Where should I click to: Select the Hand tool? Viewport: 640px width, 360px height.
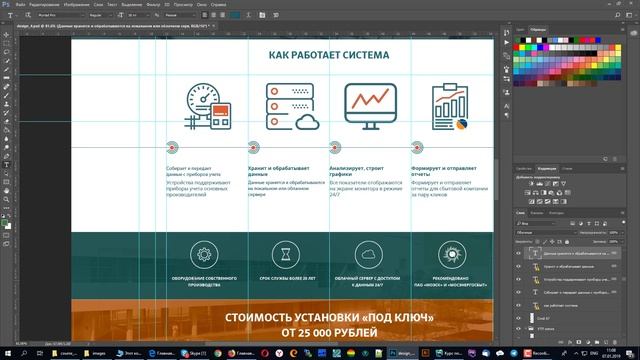(x=6, y=191)
